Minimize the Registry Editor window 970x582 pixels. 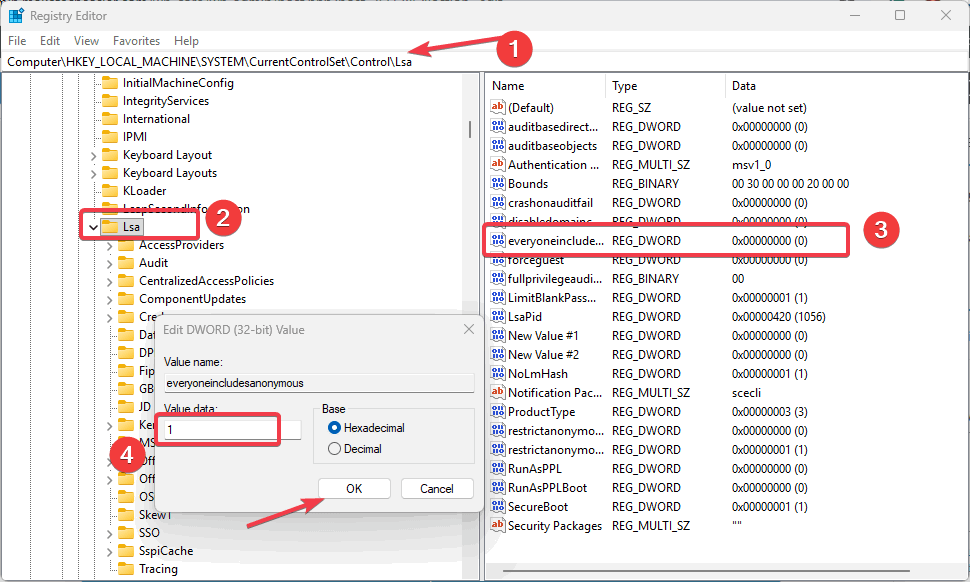coord(855,15)
